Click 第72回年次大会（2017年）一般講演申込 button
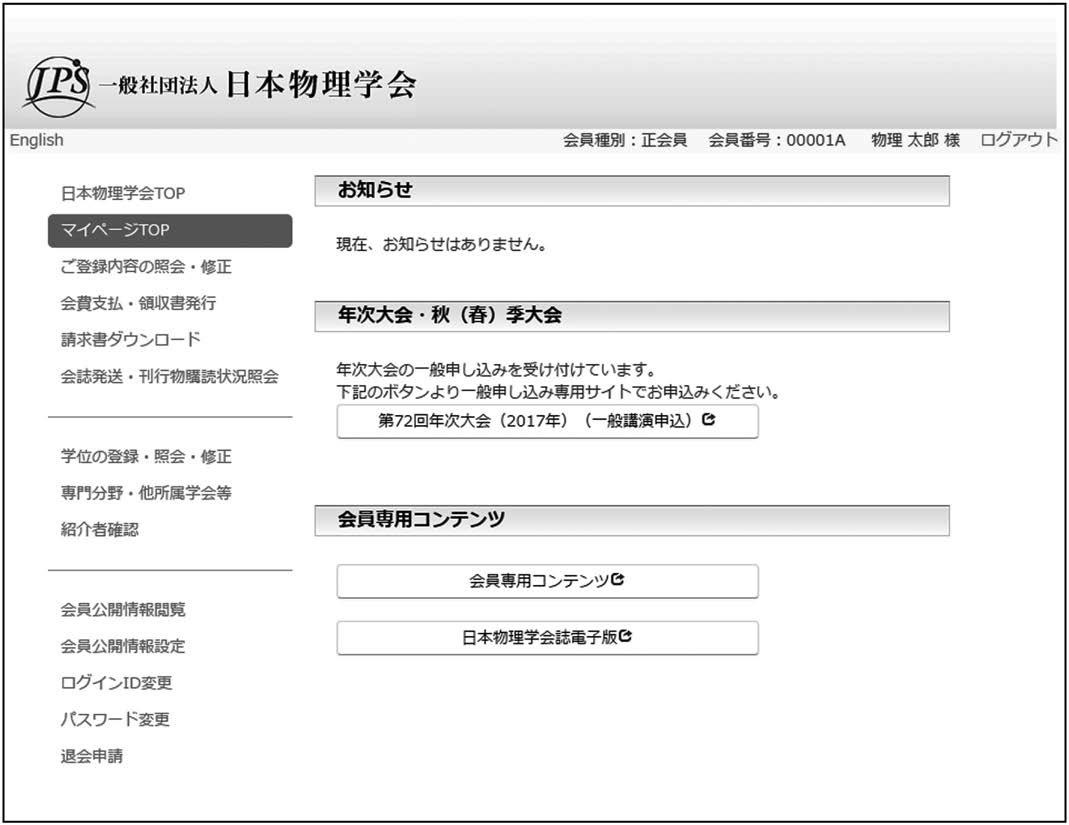 (547, 421)
